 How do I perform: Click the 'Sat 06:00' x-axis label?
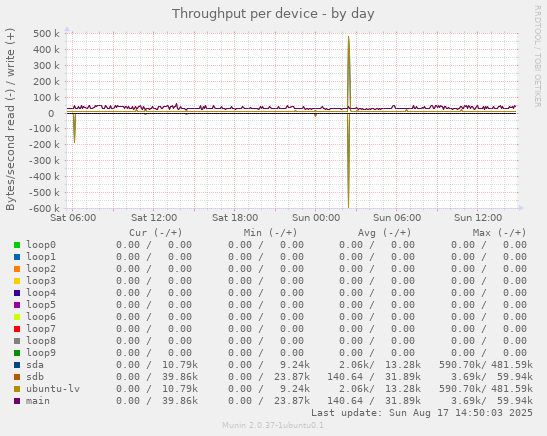point(73,218)
